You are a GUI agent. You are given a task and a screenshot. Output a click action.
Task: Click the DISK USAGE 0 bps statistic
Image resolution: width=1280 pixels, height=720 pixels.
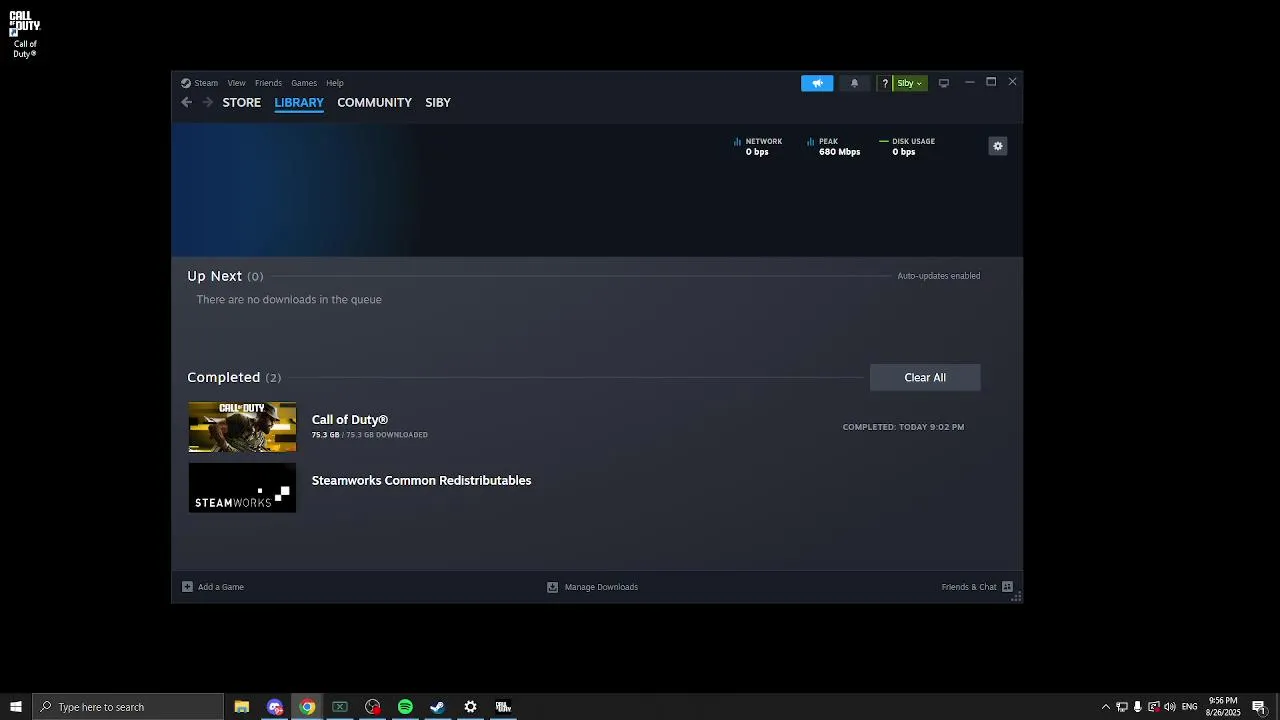coord(907,146)
